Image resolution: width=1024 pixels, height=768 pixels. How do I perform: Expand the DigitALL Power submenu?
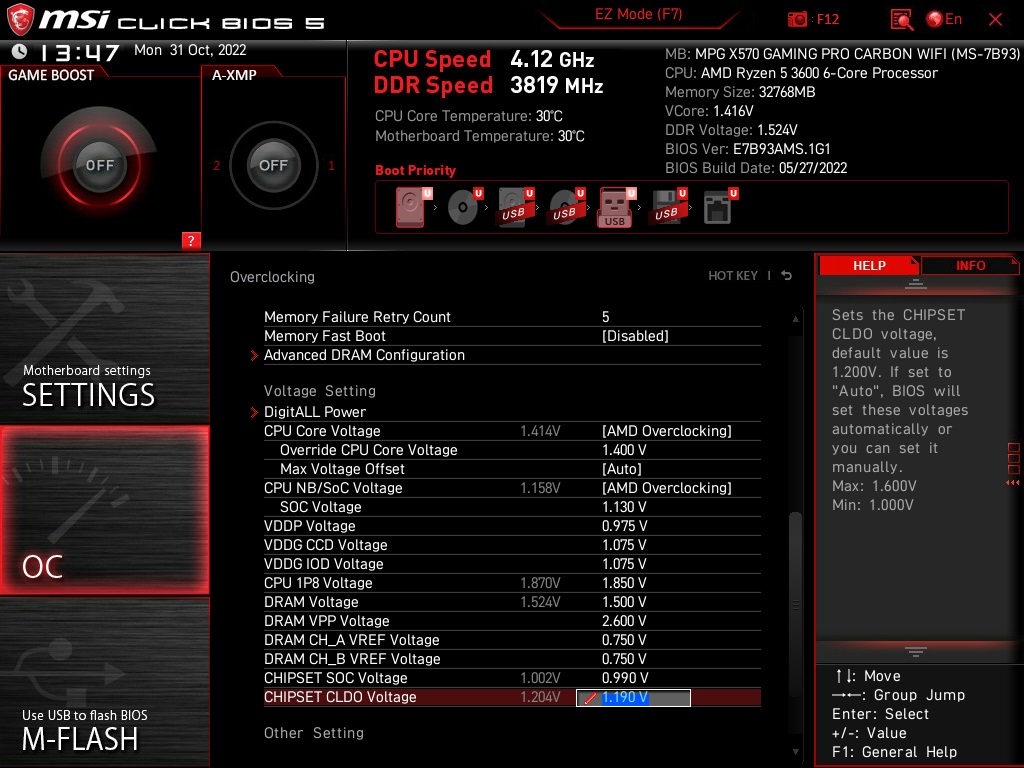tap(315, 412)
